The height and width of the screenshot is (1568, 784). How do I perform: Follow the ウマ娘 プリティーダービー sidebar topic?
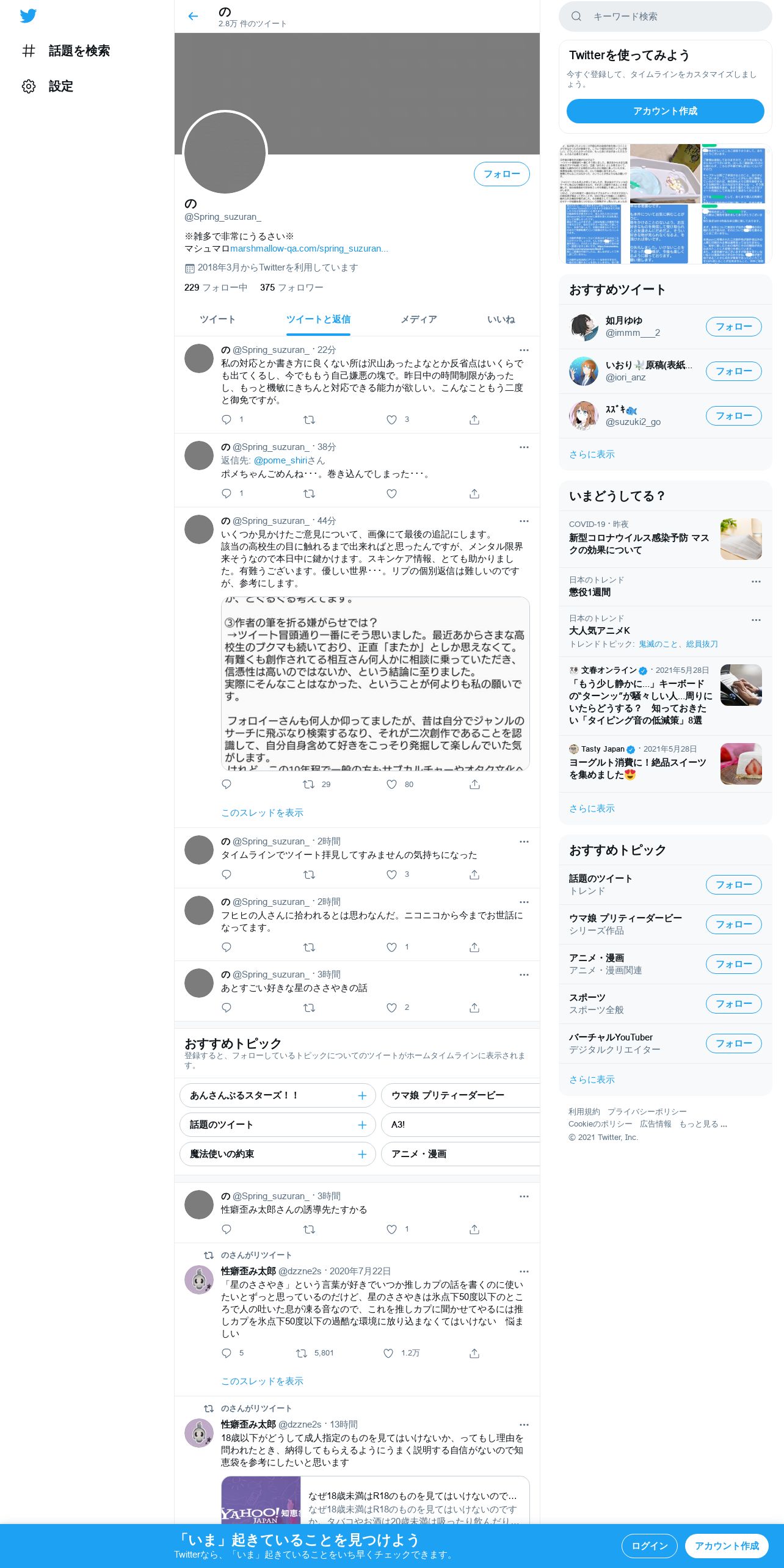pos(733,924)
